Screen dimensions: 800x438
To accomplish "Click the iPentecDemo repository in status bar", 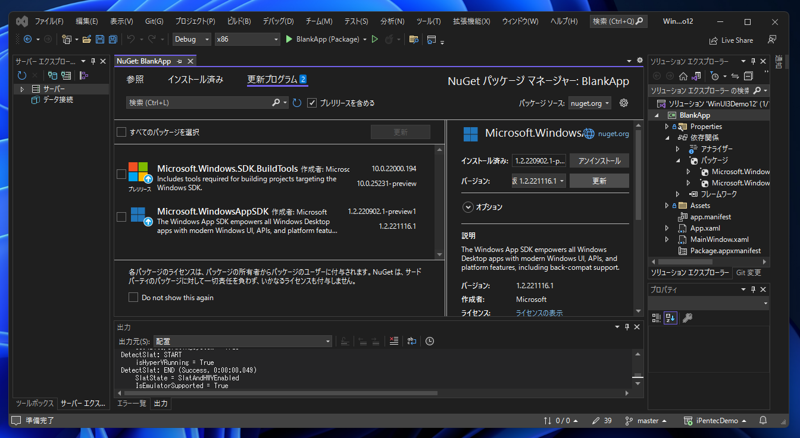I will (715, 421).
